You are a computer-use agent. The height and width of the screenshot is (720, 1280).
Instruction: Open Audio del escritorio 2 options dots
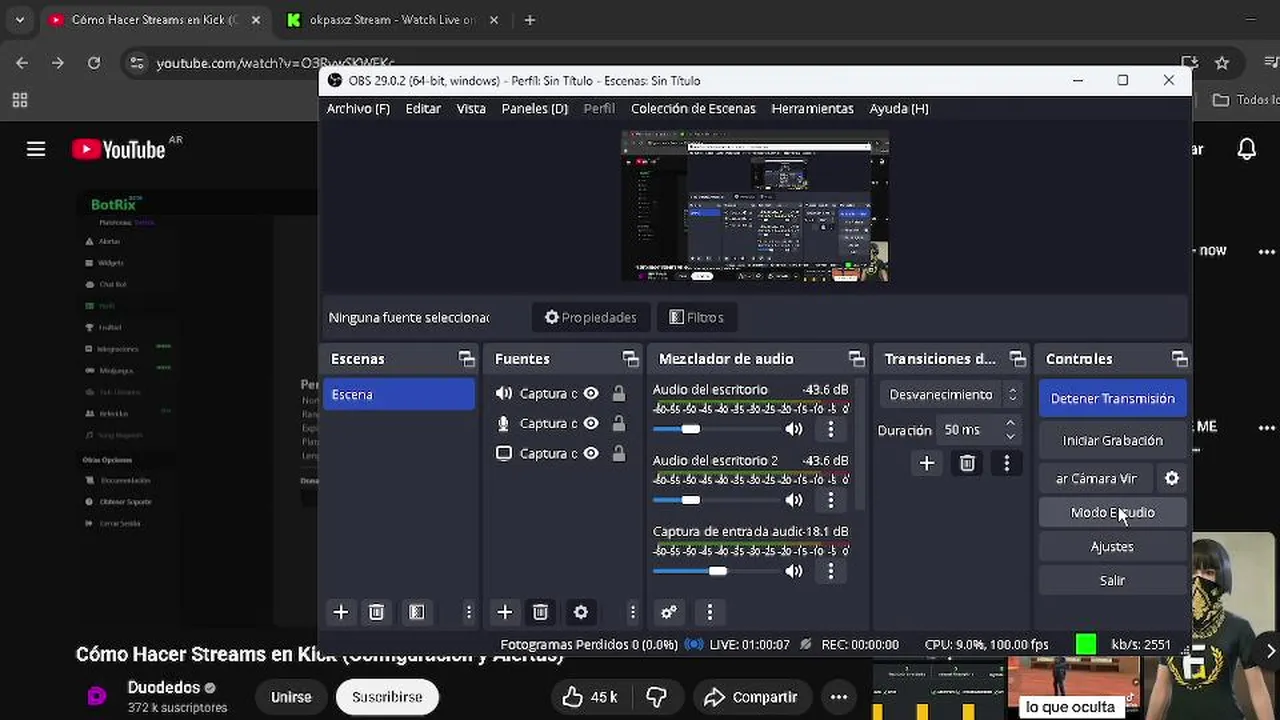(830, 500)
